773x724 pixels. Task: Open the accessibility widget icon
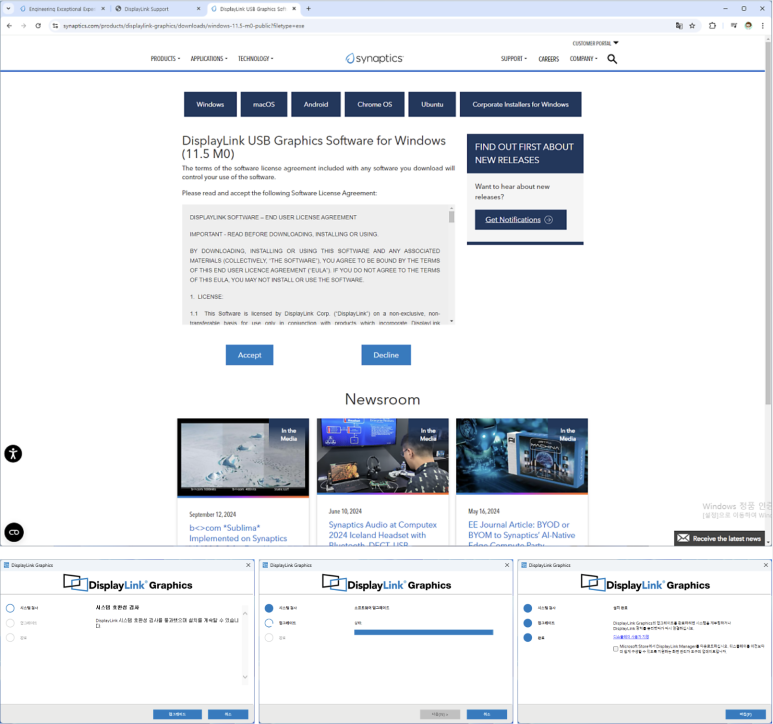click(13, 453)
